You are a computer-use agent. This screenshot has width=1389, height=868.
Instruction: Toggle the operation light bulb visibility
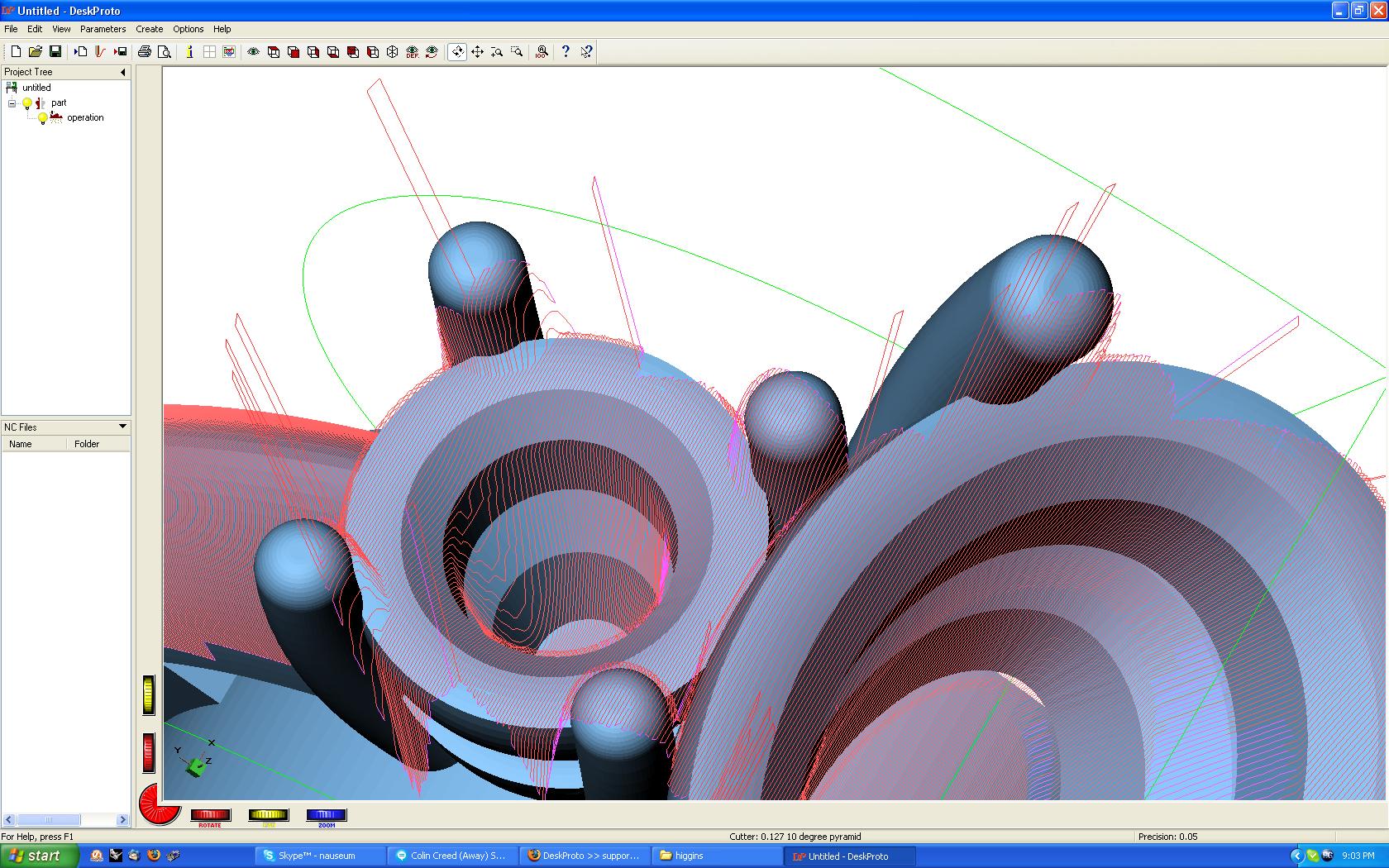43,118
